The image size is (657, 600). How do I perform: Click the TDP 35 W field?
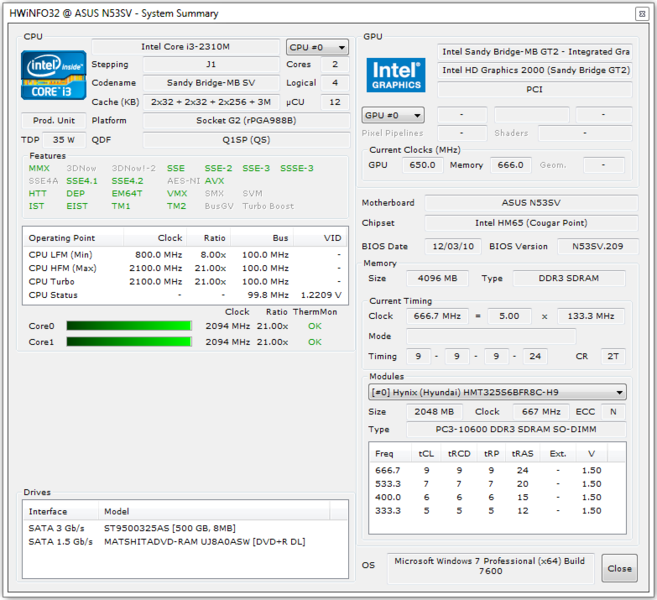click(x=64, y=140)
